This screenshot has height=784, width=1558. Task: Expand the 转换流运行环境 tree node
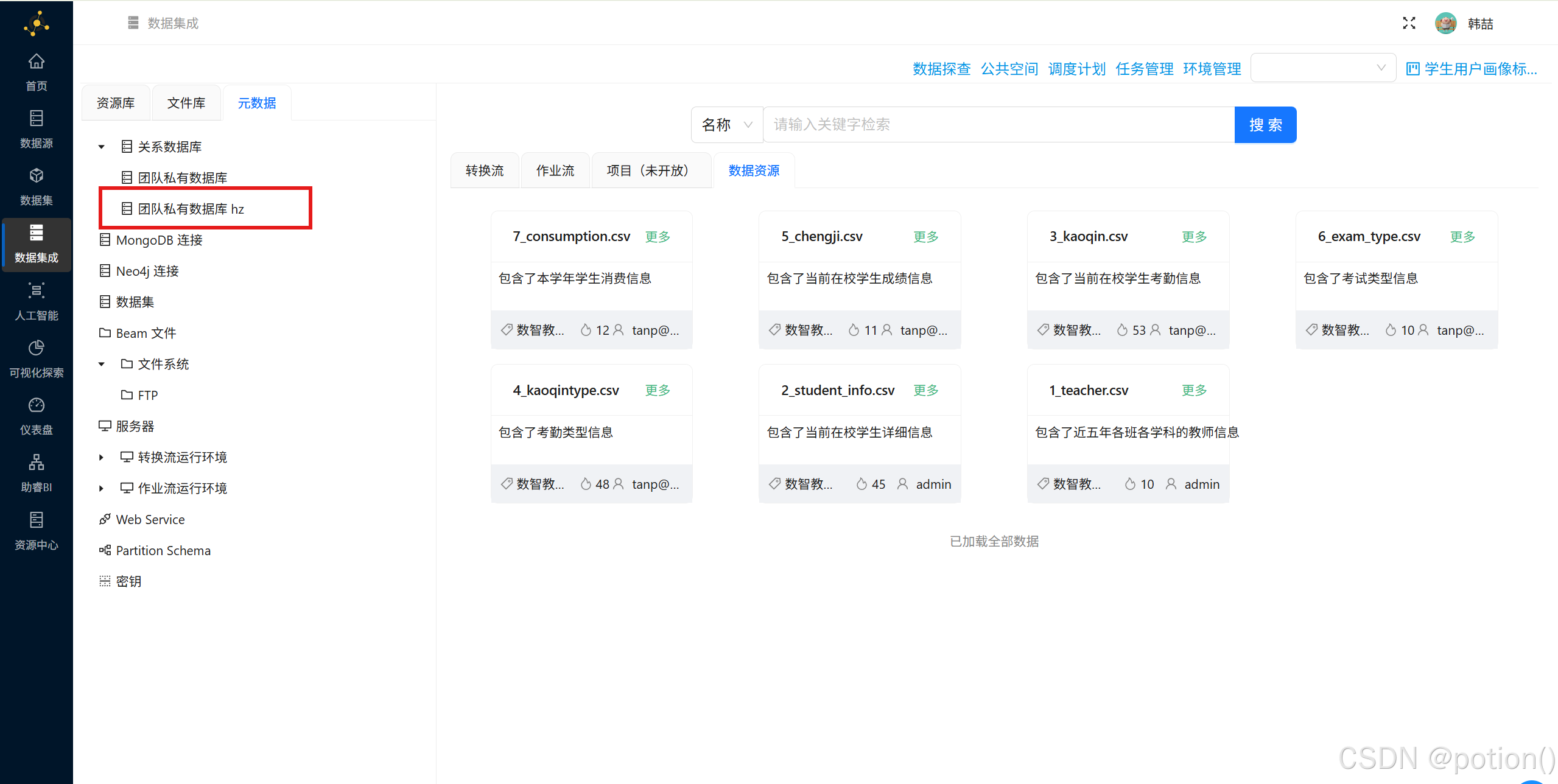pyautogui.click(x=101, y=457)
